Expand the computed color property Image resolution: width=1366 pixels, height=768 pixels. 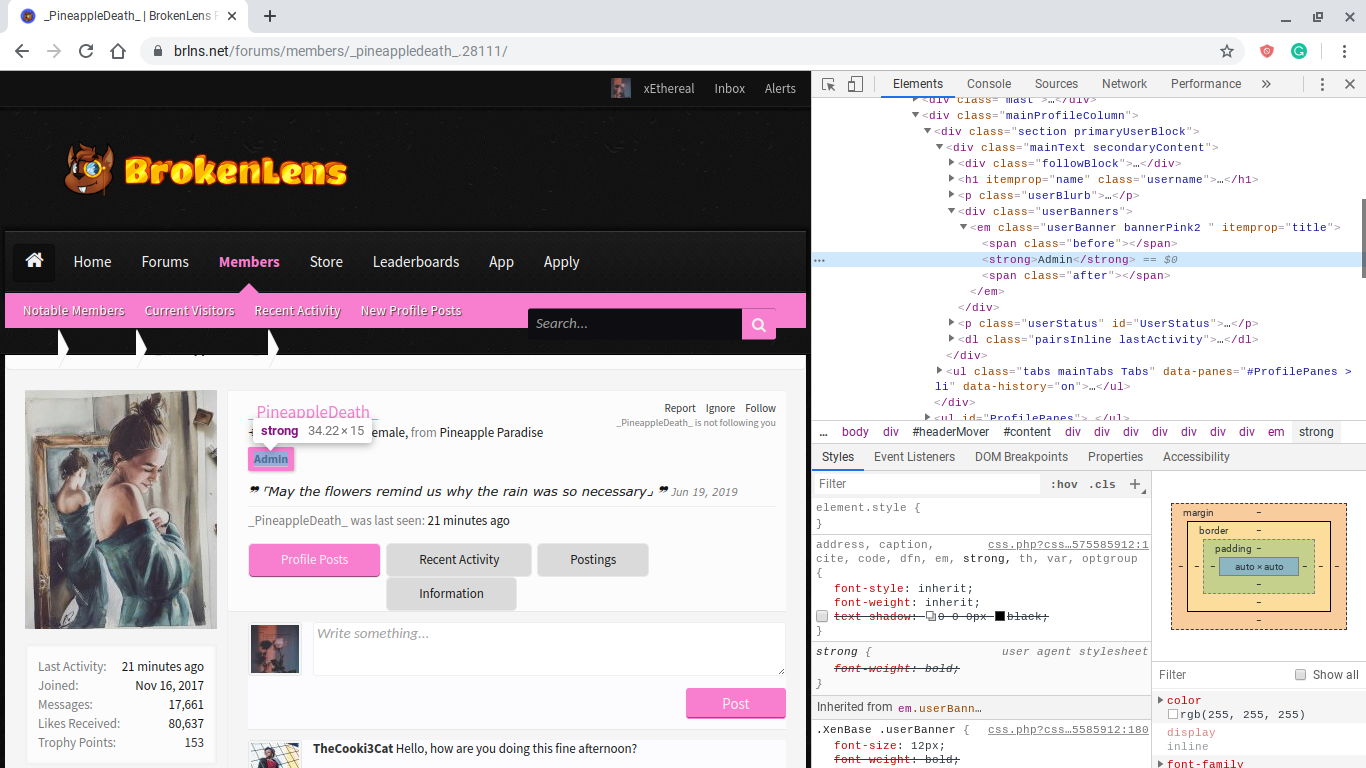pyautogui.click(x=1160, y=700)
